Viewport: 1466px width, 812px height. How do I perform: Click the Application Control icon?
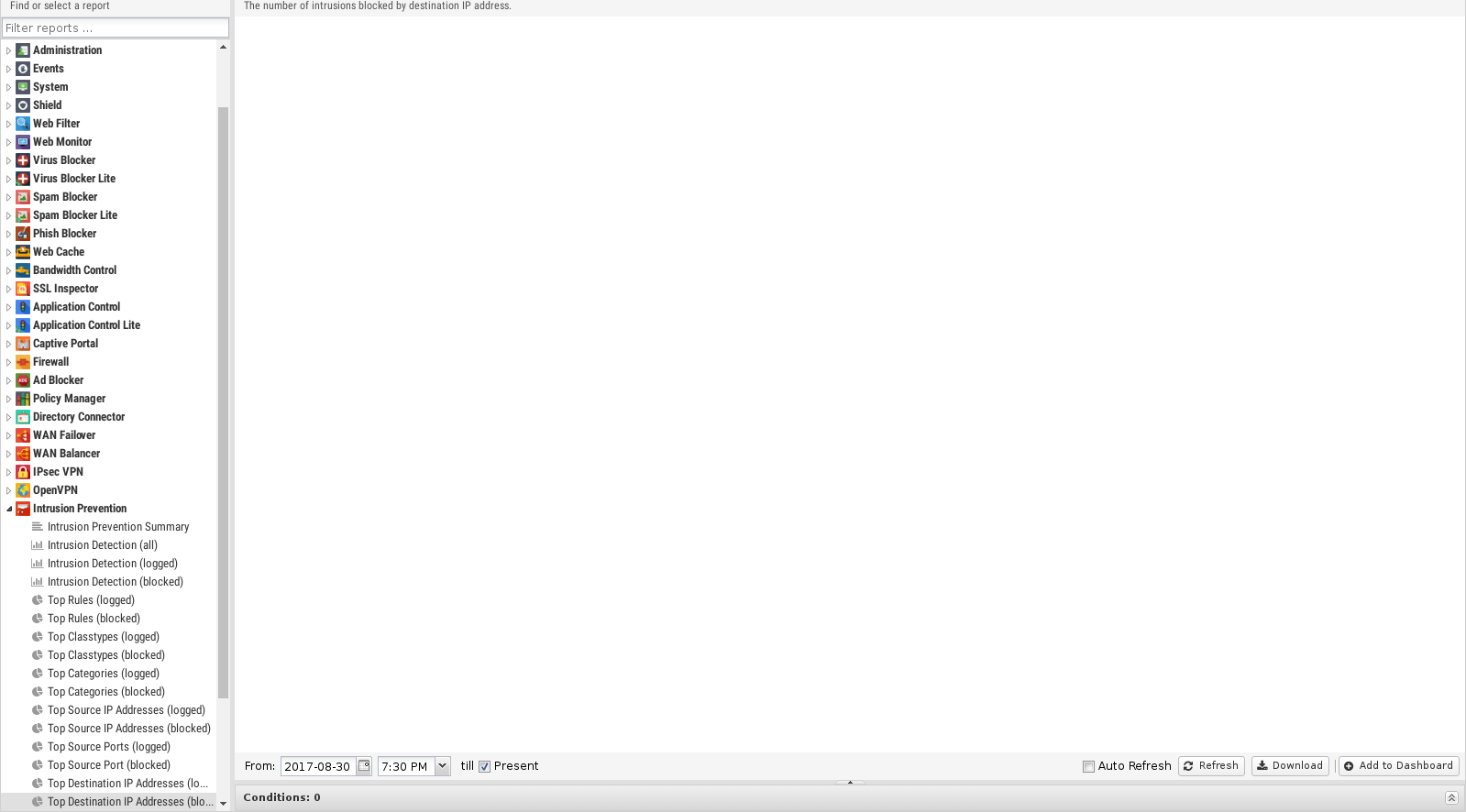coord(23,307)
